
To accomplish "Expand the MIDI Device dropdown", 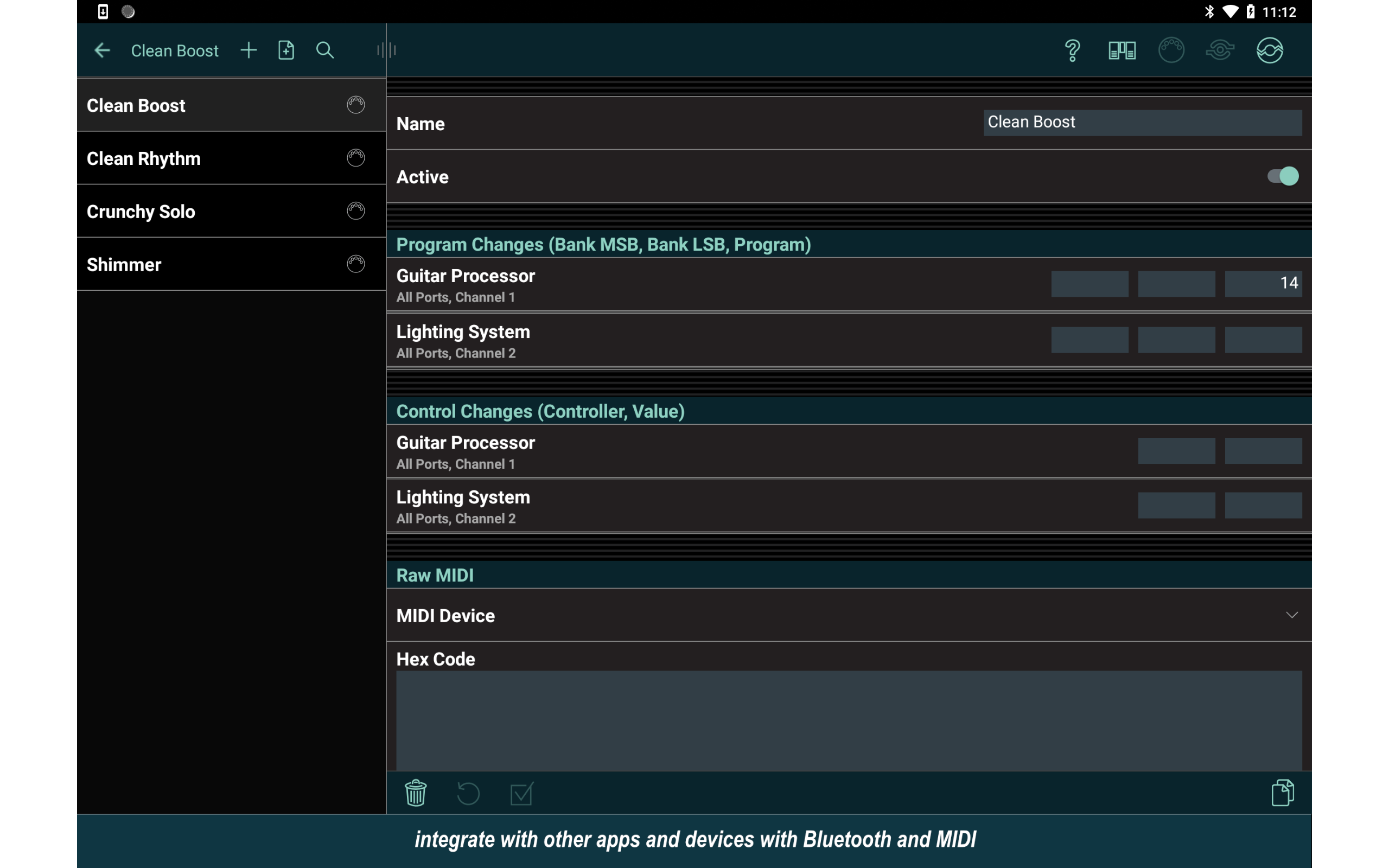I will point(1291,615).
